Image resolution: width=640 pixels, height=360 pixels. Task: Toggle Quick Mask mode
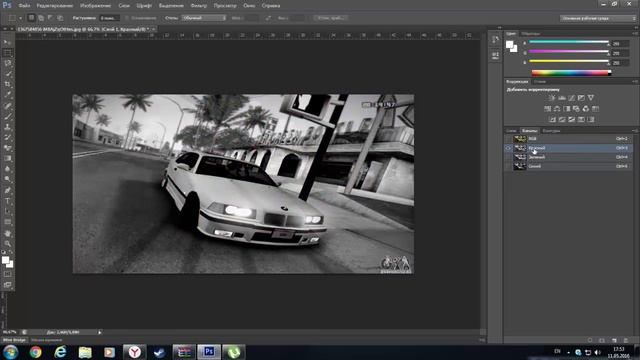point(8,274)
